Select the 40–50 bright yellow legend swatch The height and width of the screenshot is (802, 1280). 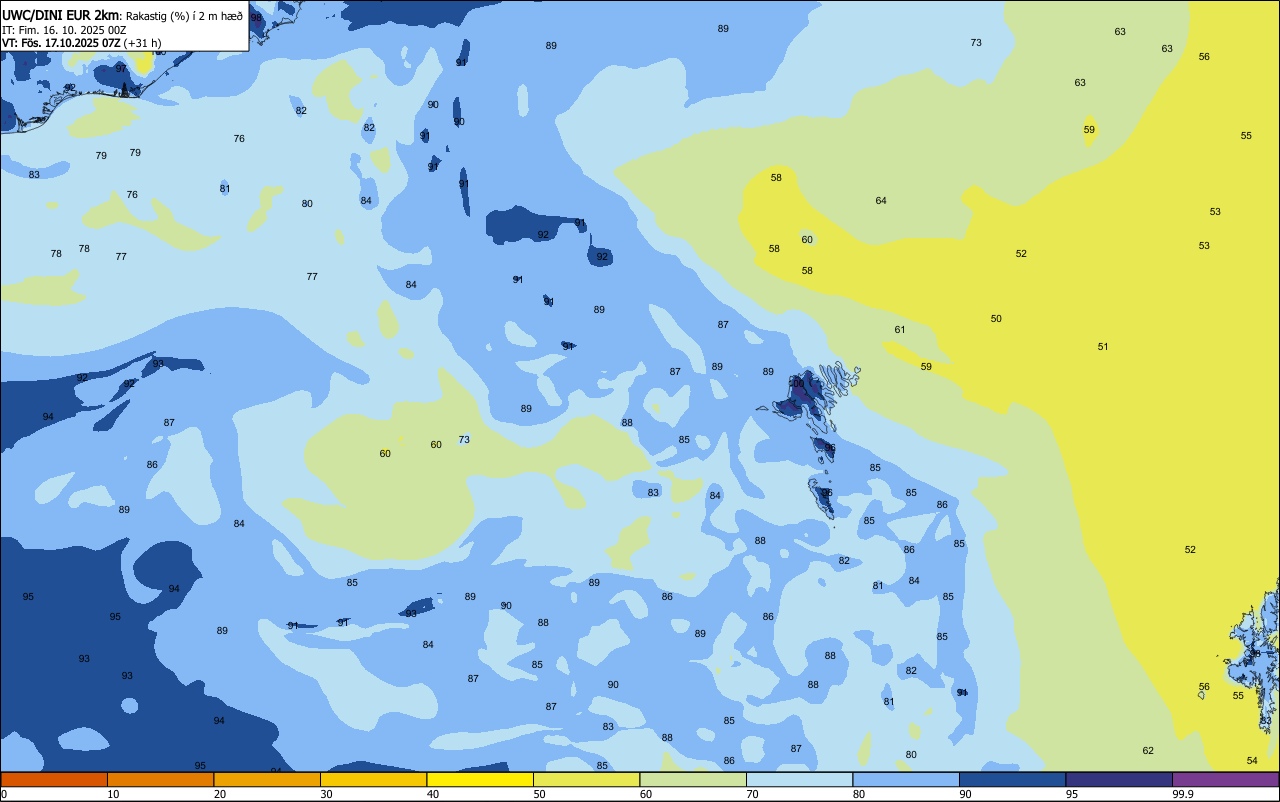pos(480,779)
